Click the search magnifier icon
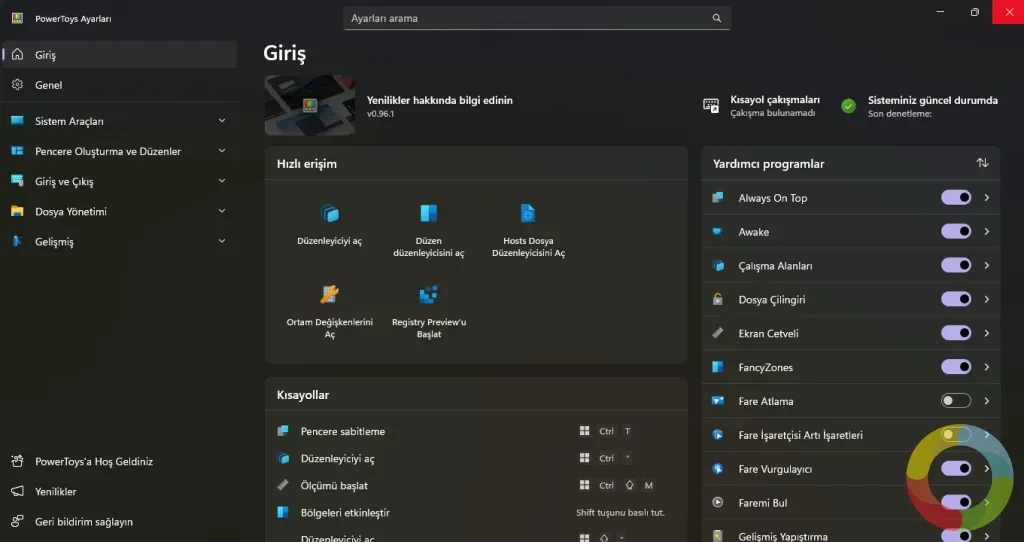Screen dimensions: 1024x542 point(716,18)
